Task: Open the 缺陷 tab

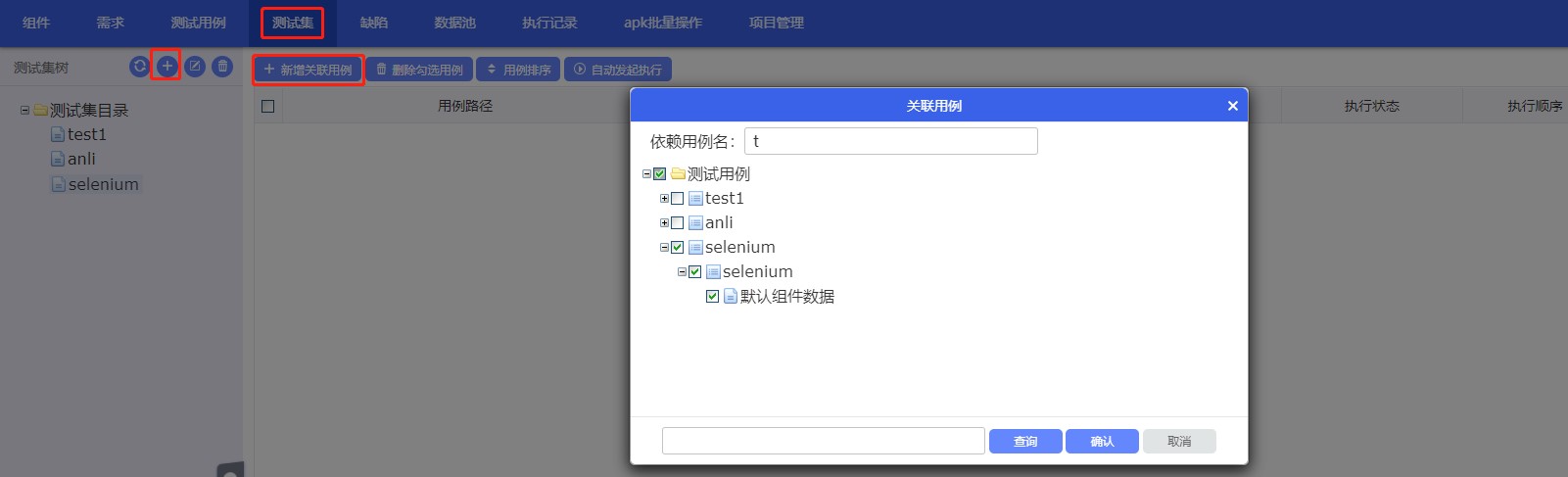Action: (374, 23)
